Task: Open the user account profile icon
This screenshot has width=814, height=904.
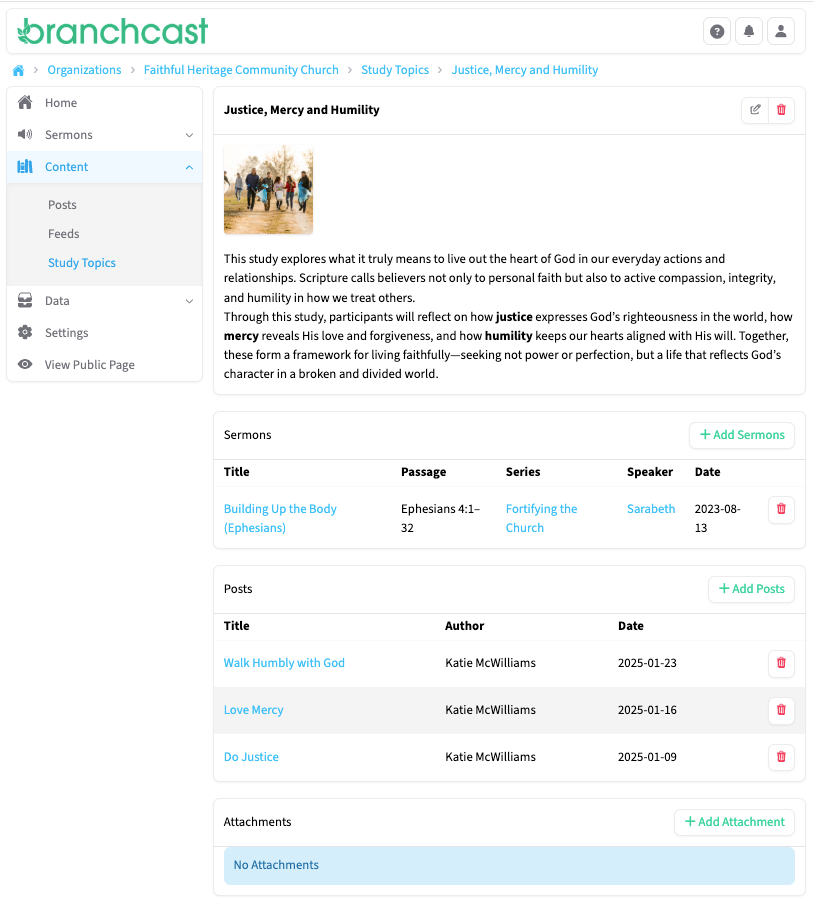Action: tap(781, 32)
